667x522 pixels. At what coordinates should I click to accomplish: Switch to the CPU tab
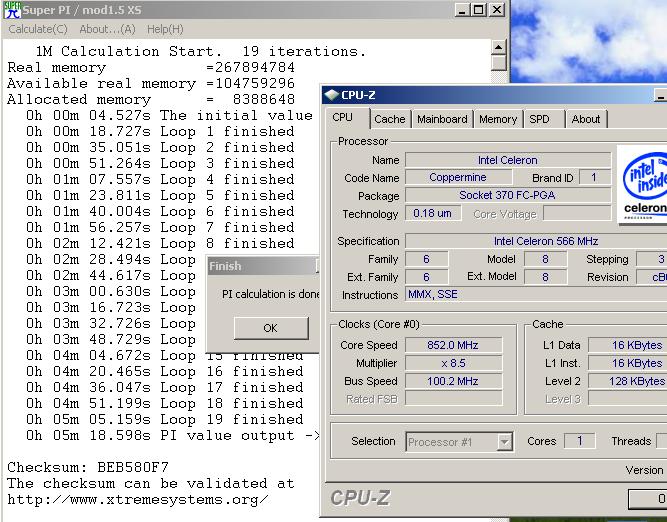pos(342,117)
